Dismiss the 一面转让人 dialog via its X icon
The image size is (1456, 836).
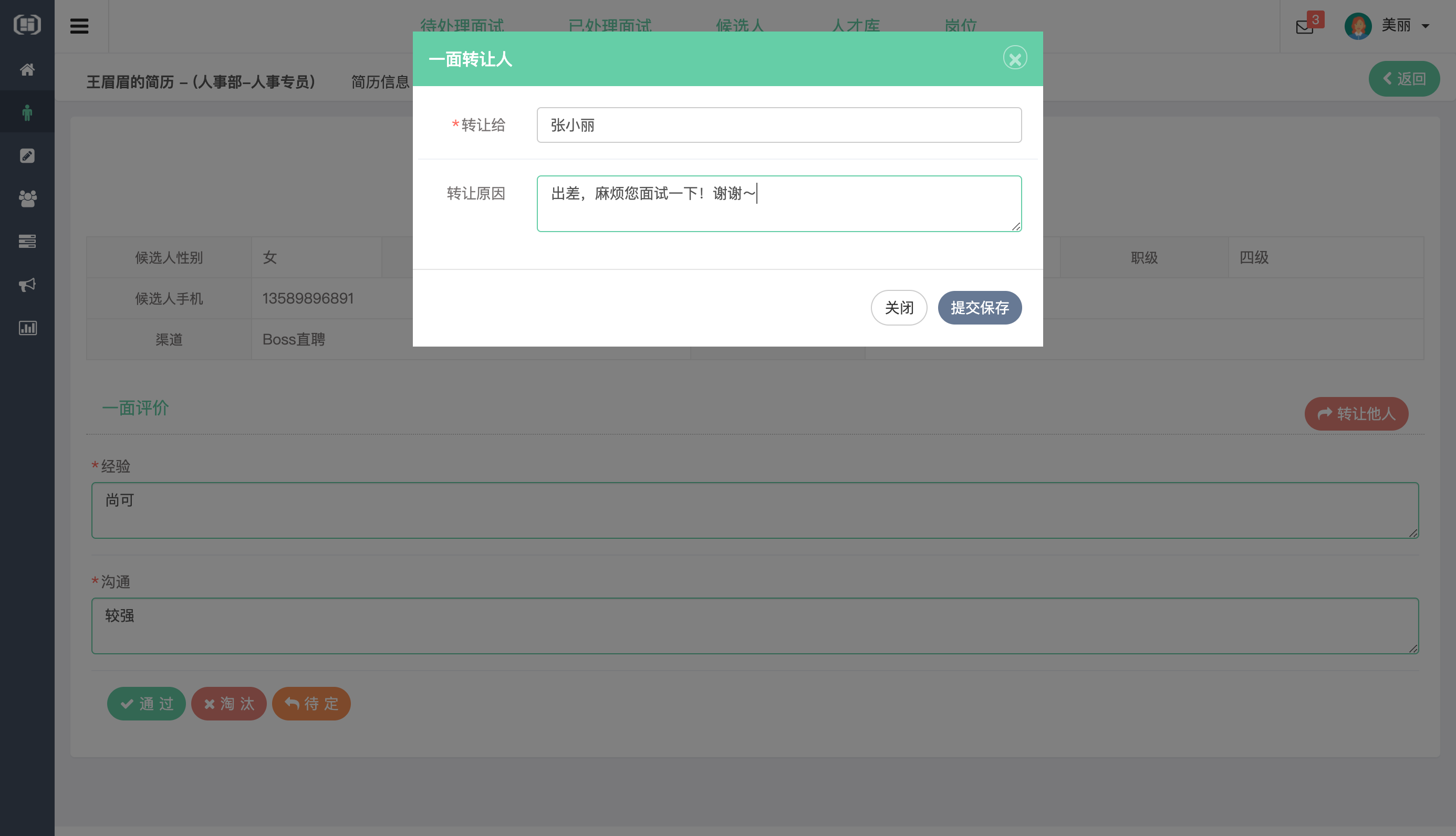pos(1015,57)
